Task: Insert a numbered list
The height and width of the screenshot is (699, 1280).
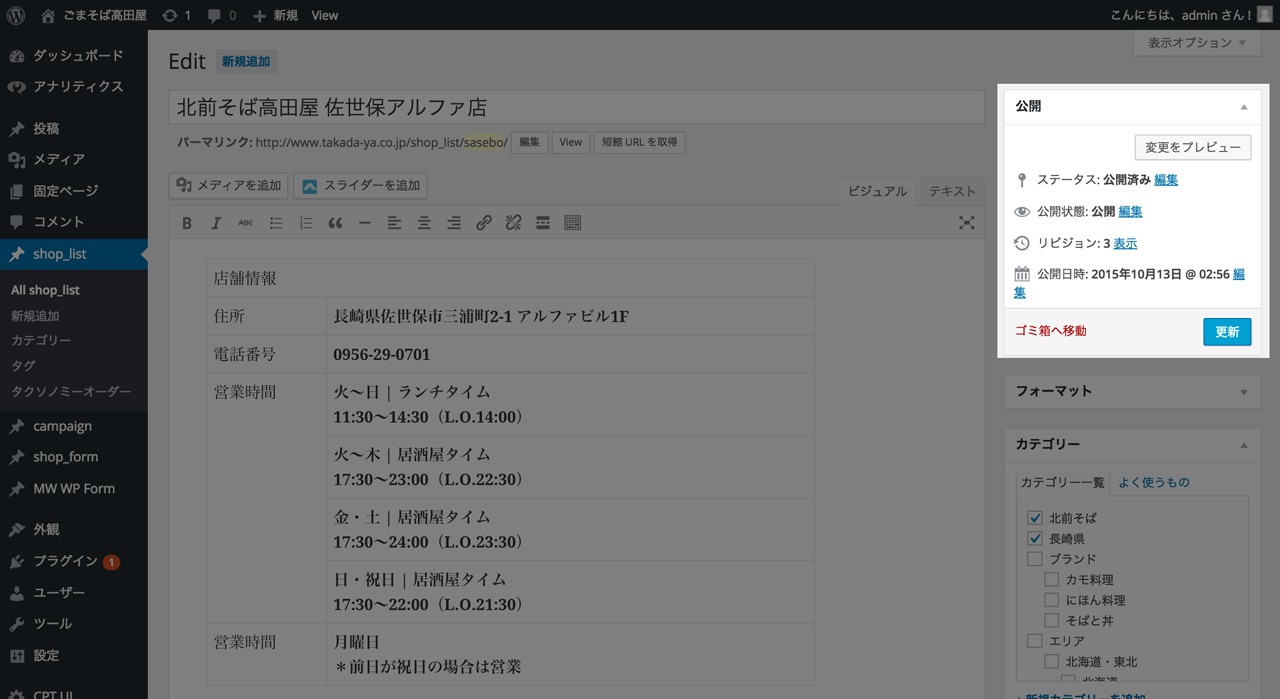Action: coord(306,223)
